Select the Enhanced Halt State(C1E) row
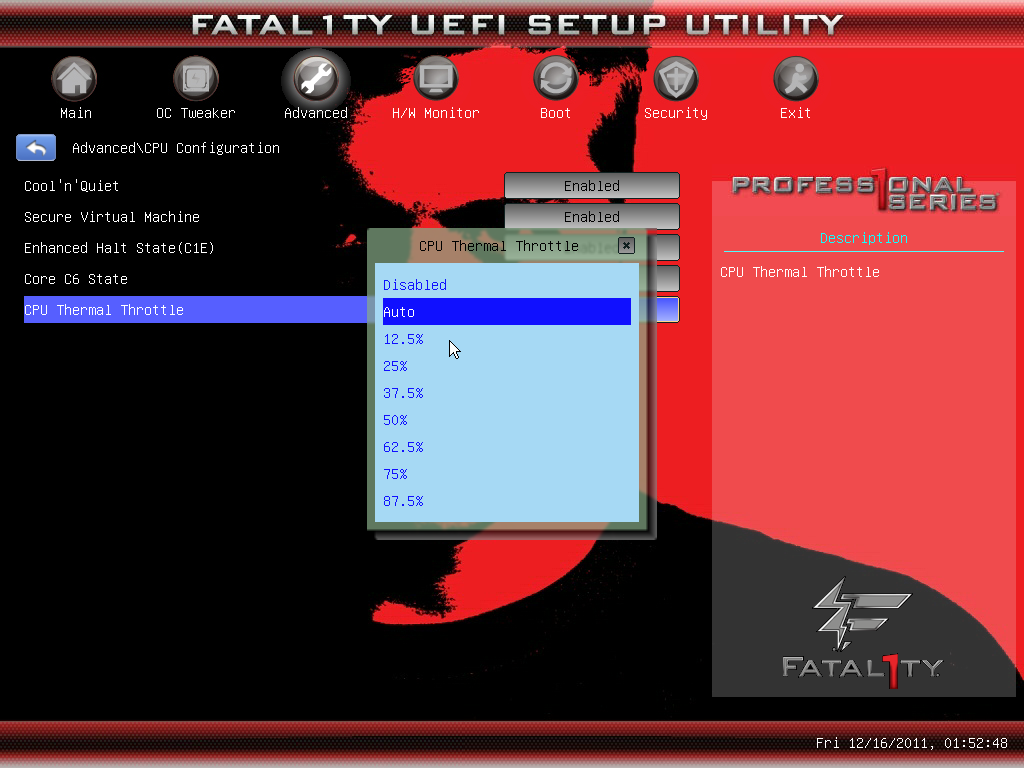Image resolution: width=1024 pixels, height=768 pixels. tap(119, 248)
